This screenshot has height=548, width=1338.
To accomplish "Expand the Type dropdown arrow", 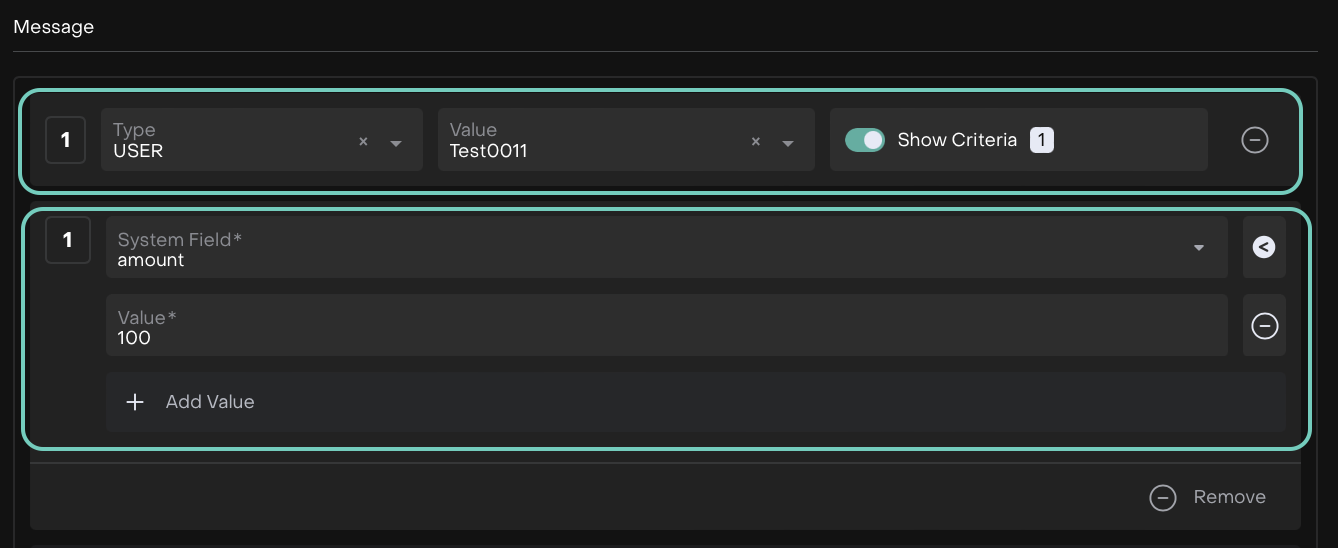I will coord(396,143).
